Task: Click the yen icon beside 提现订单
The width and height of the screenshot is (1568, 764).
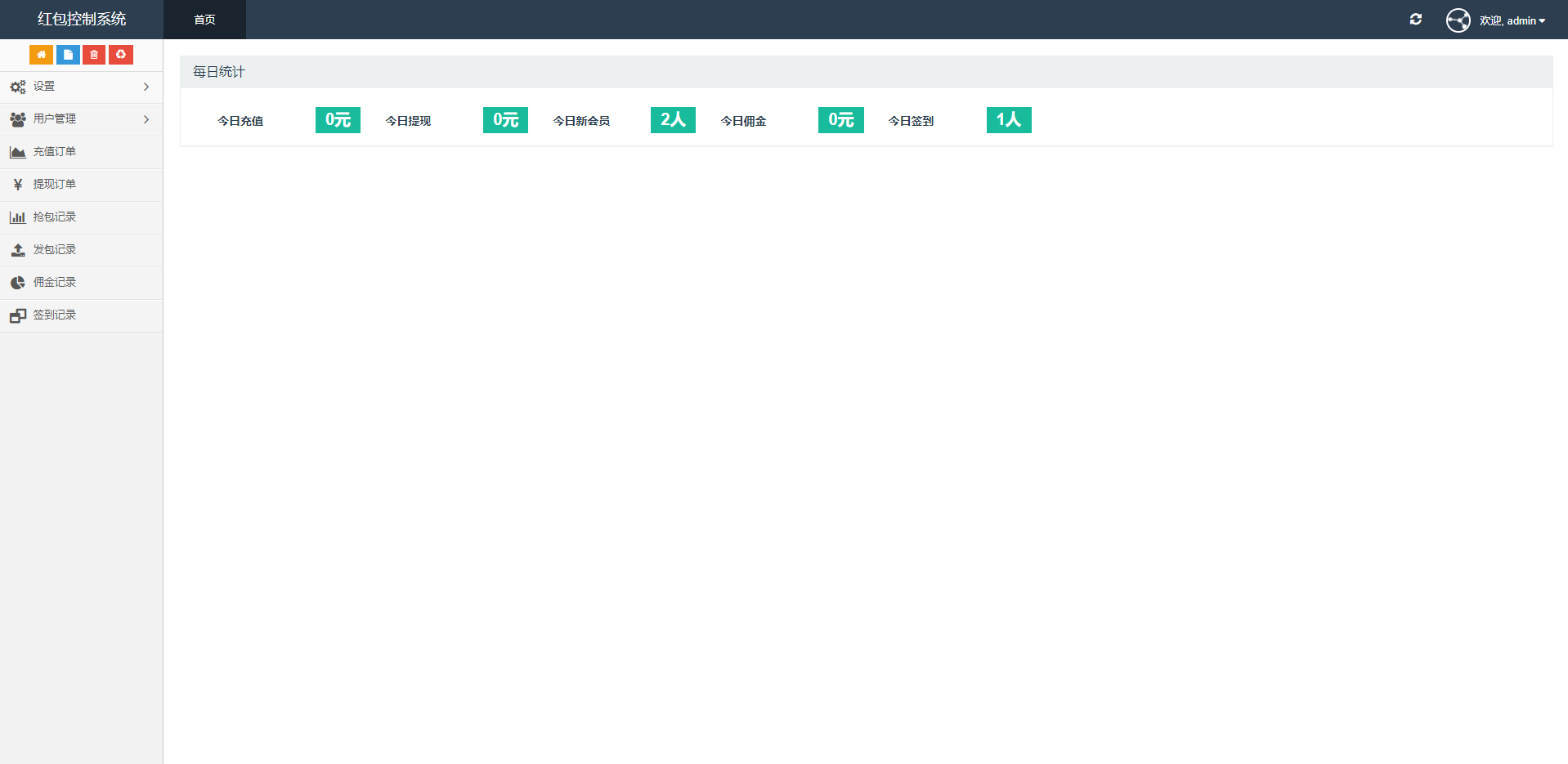Action: coord(18,185)
